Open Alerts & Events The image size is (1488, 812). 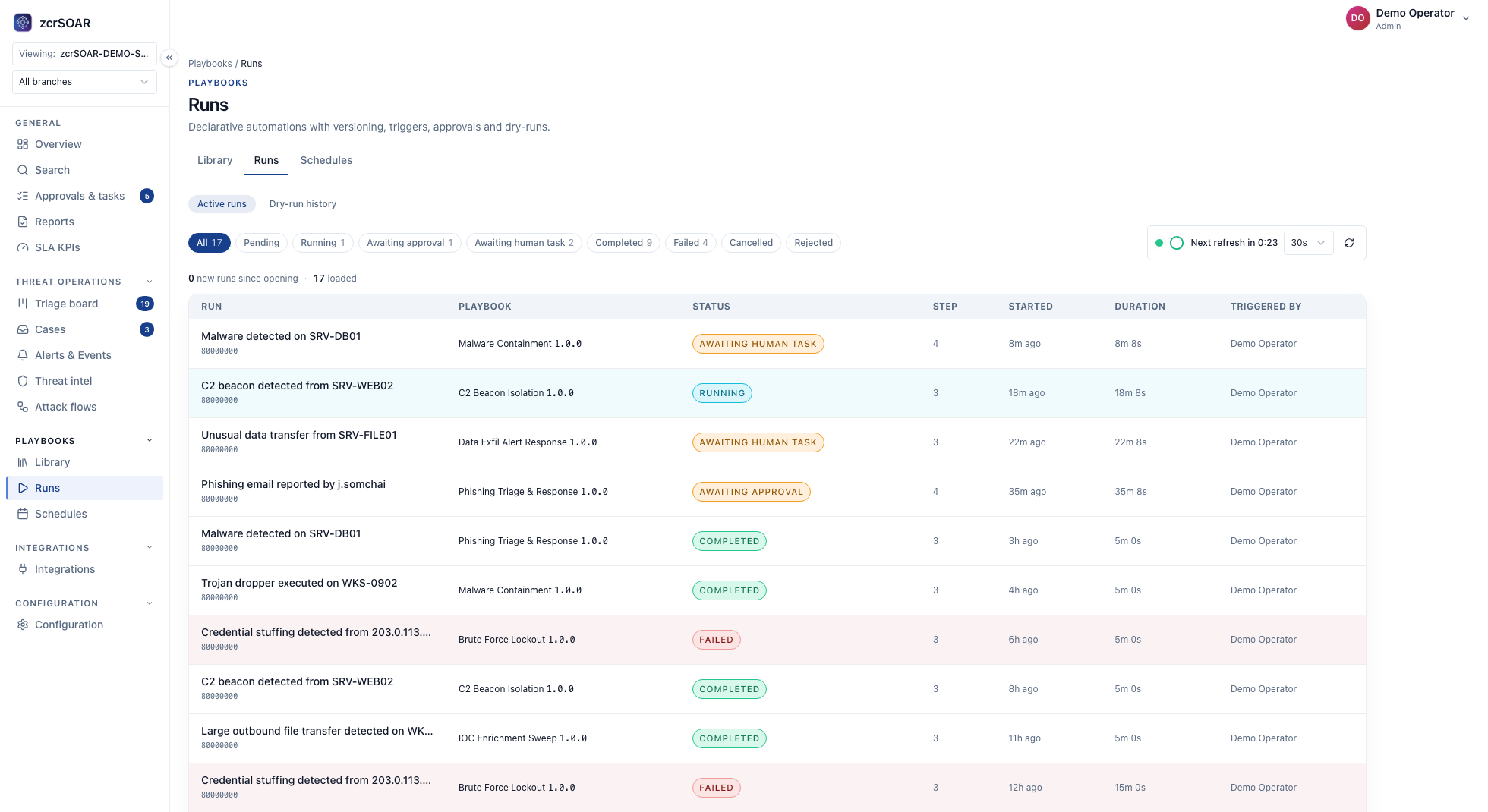84,355
